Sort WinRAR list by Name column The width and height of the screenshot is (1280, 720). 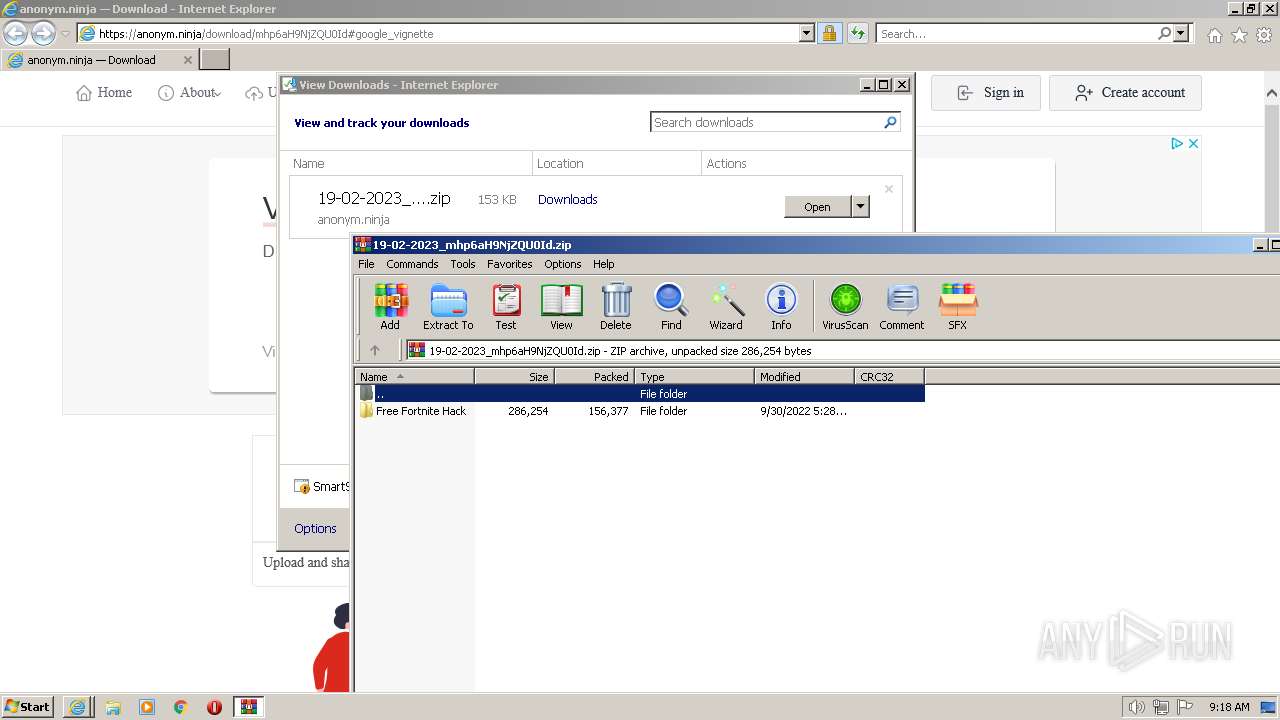click(x=414, y=377)
